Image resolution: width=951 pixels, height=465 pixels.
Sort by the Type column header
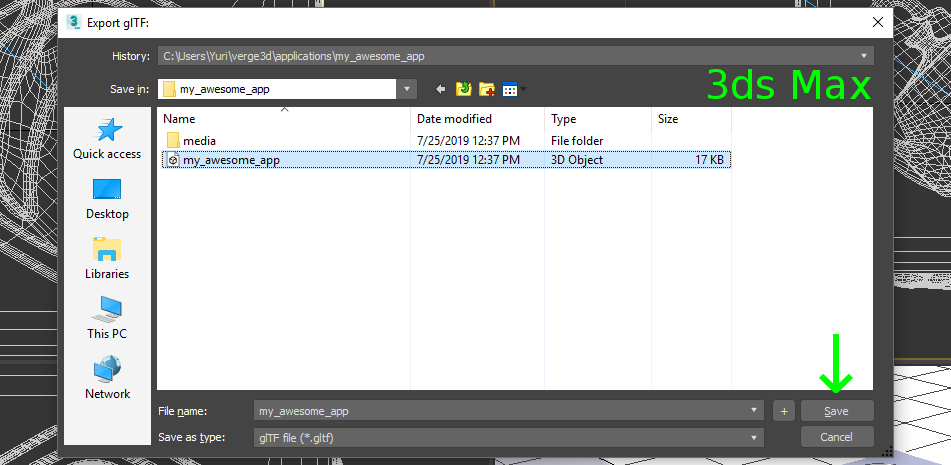pyautogui.click(x=598, y=119)
